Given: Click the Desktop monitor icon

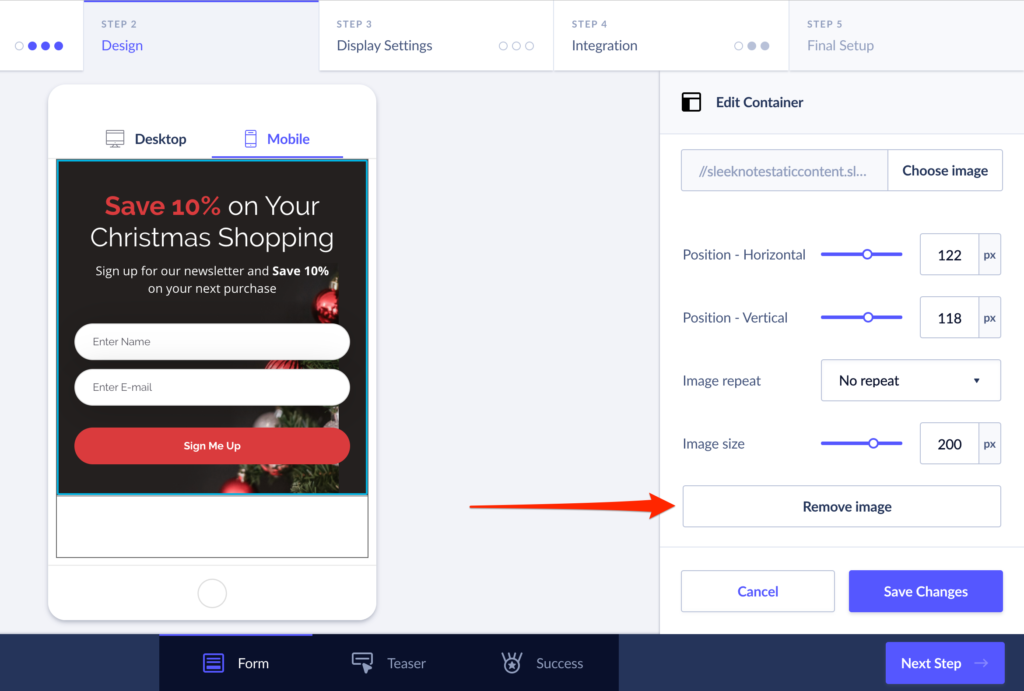Looking at the screenshot, I should [x=115, y=139].
